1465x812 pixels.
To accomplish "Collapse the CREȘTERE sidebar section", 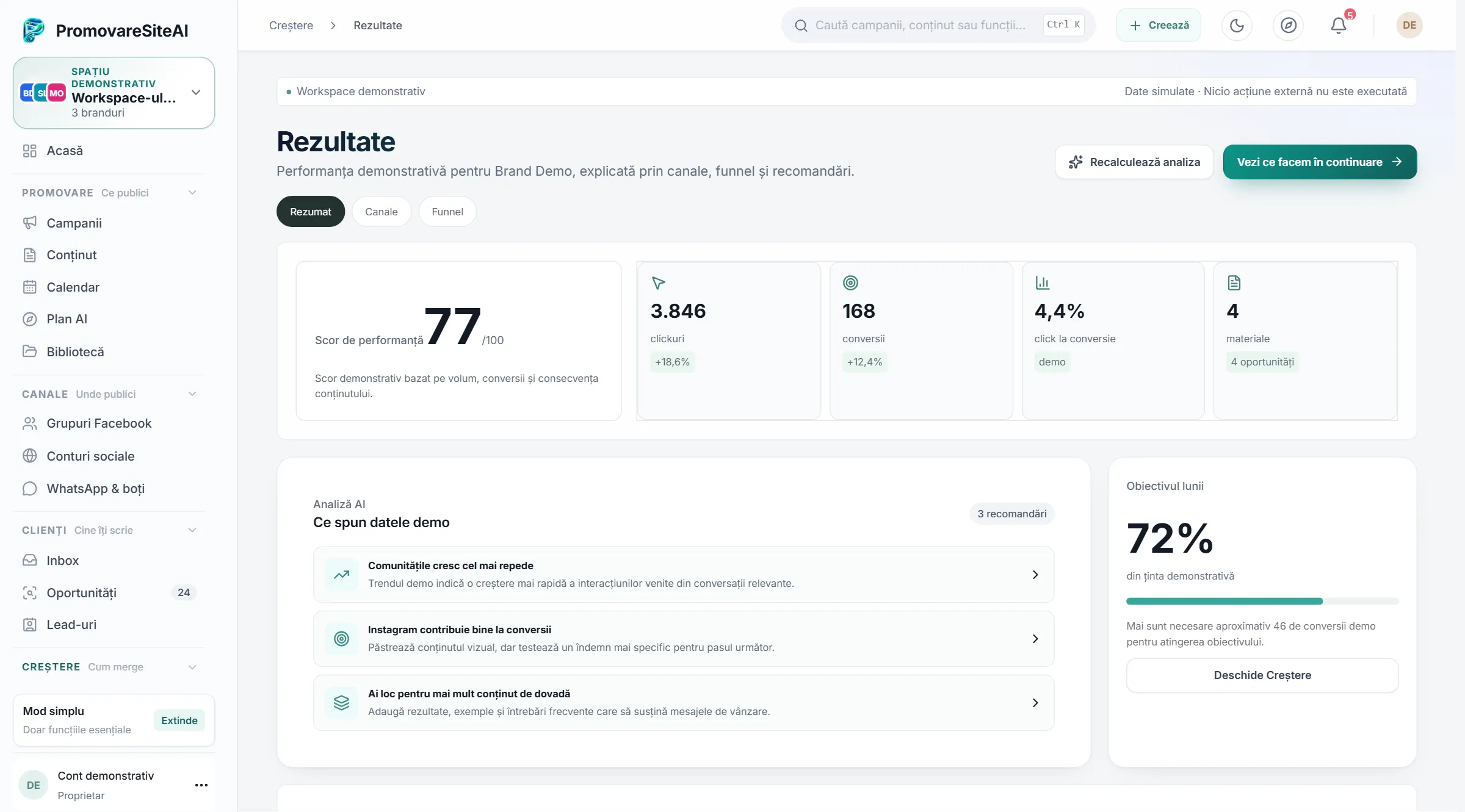I will [192, 667].
